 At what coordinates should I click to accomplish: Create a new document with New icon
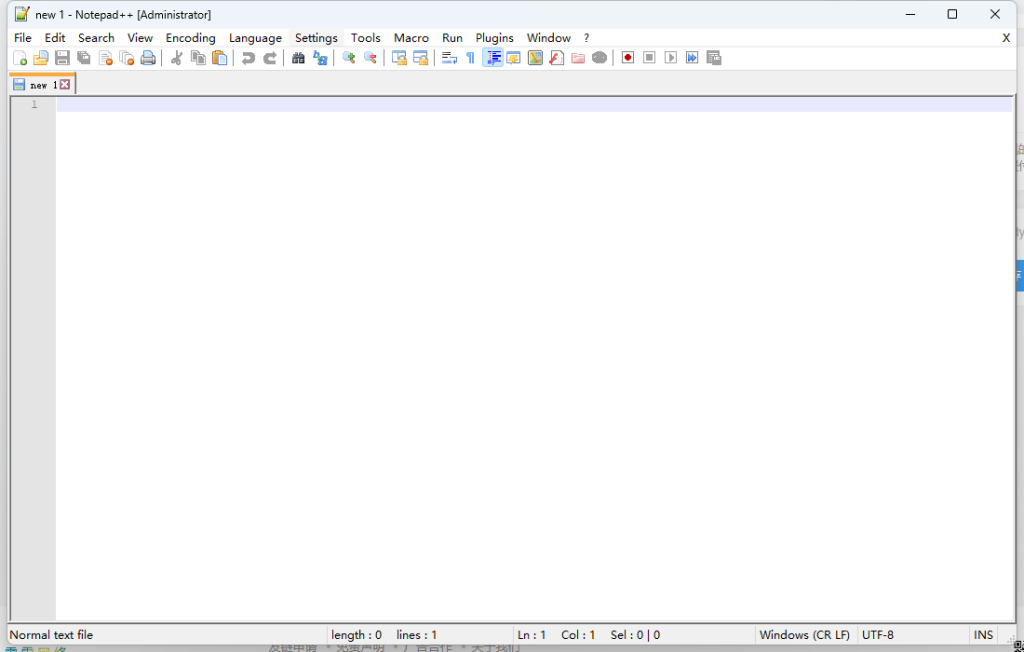click(x=20, y=58)
